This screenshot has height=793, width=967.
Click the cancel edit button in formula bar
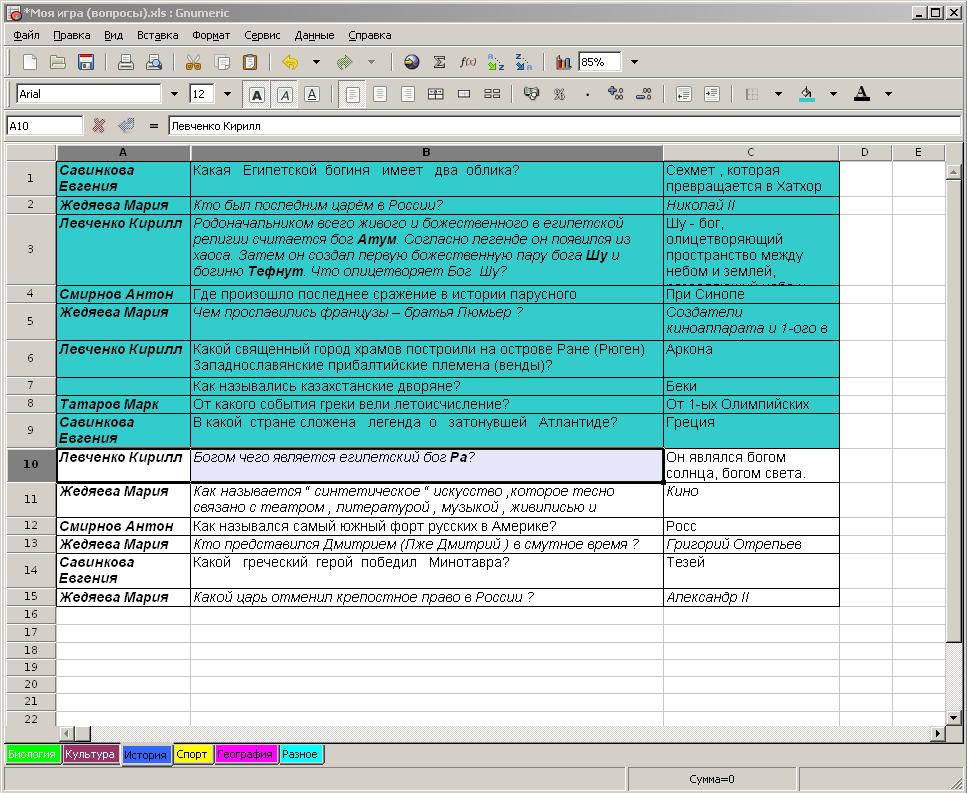coord(99,126)
